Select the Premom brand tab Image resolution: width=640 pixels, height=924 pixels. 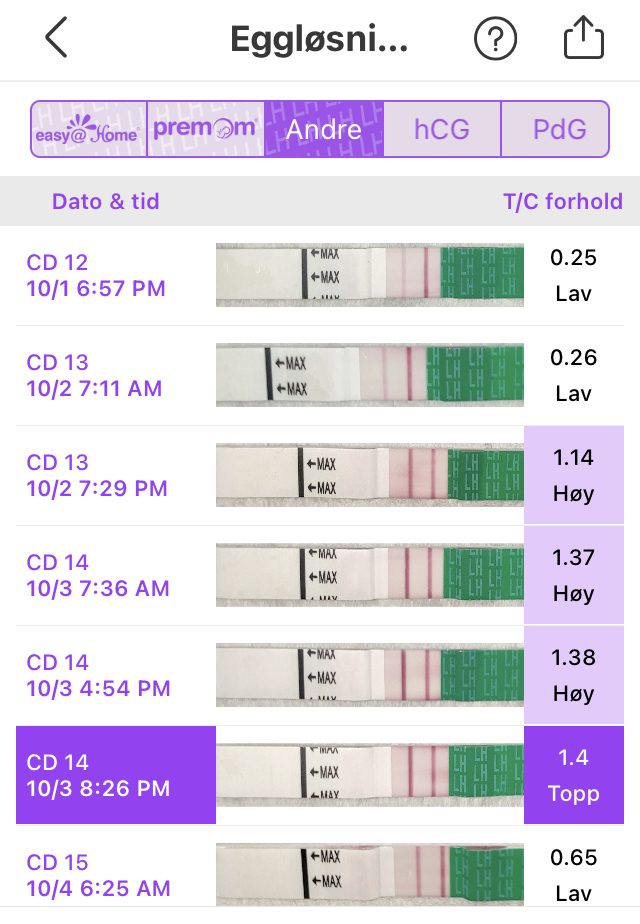pos(206,129)
